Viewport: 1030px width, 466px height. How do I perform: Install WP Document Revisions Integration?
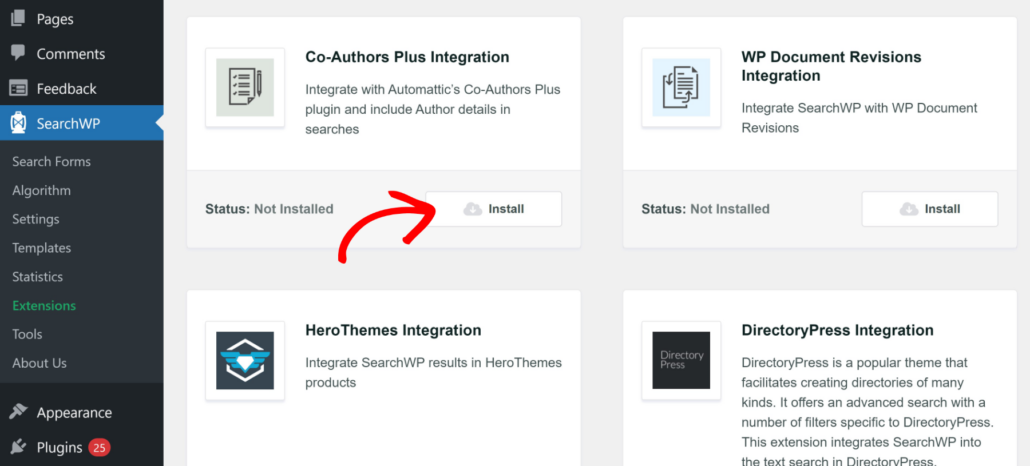click(x=929, y=209)
